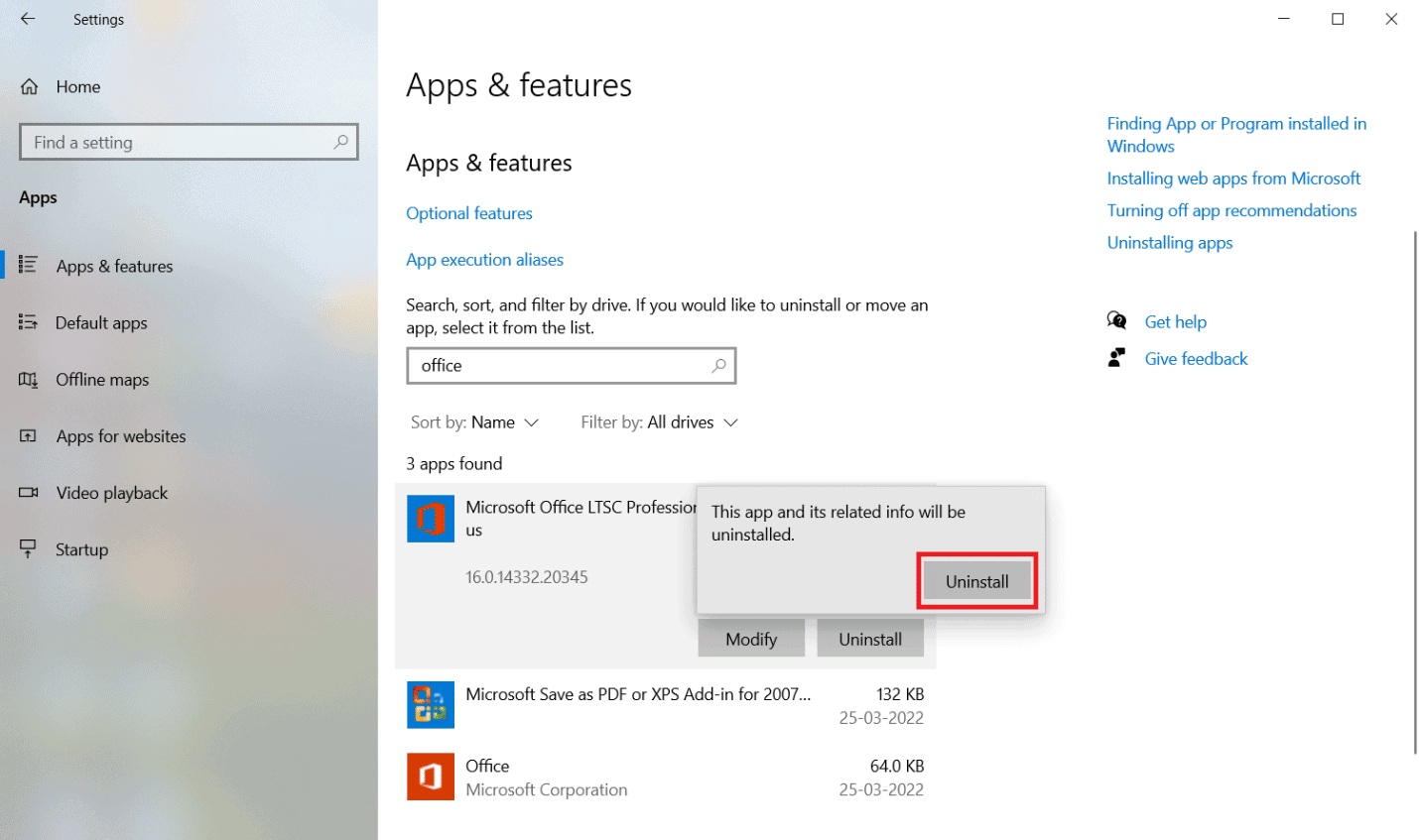
Task: Click the Home icon in the sidebar
Action: 30,86
